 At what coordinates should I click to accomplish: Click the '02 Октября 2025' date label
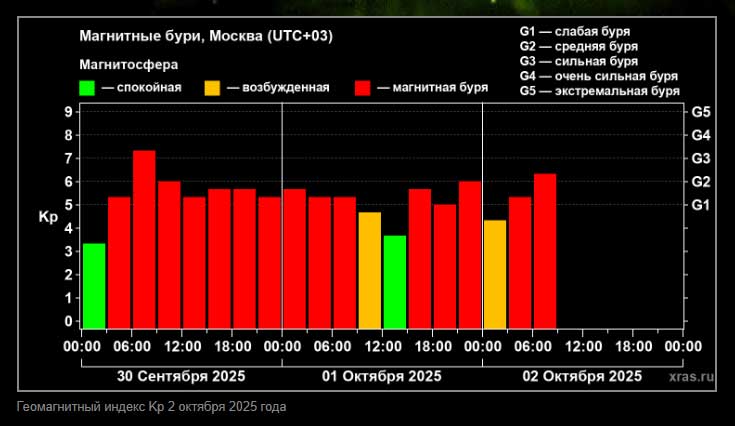pyautogui.click(x=582, y=377)
